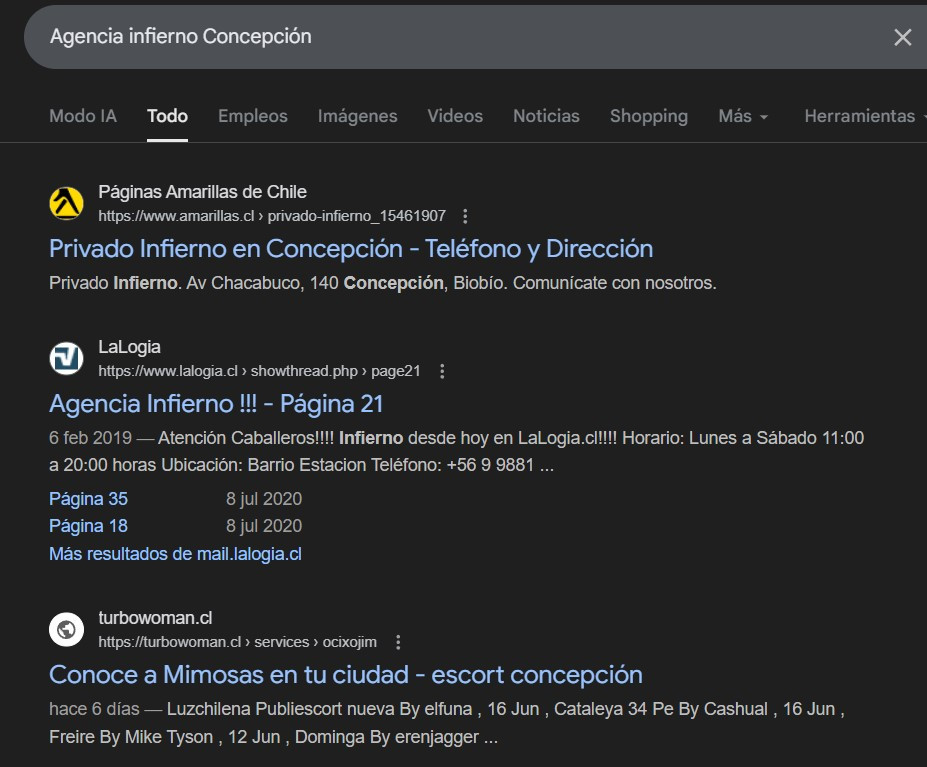The image size is (927, 767).
Task: Click the turbowoman.cl globe favicon
Action: [x=66, y=629]
